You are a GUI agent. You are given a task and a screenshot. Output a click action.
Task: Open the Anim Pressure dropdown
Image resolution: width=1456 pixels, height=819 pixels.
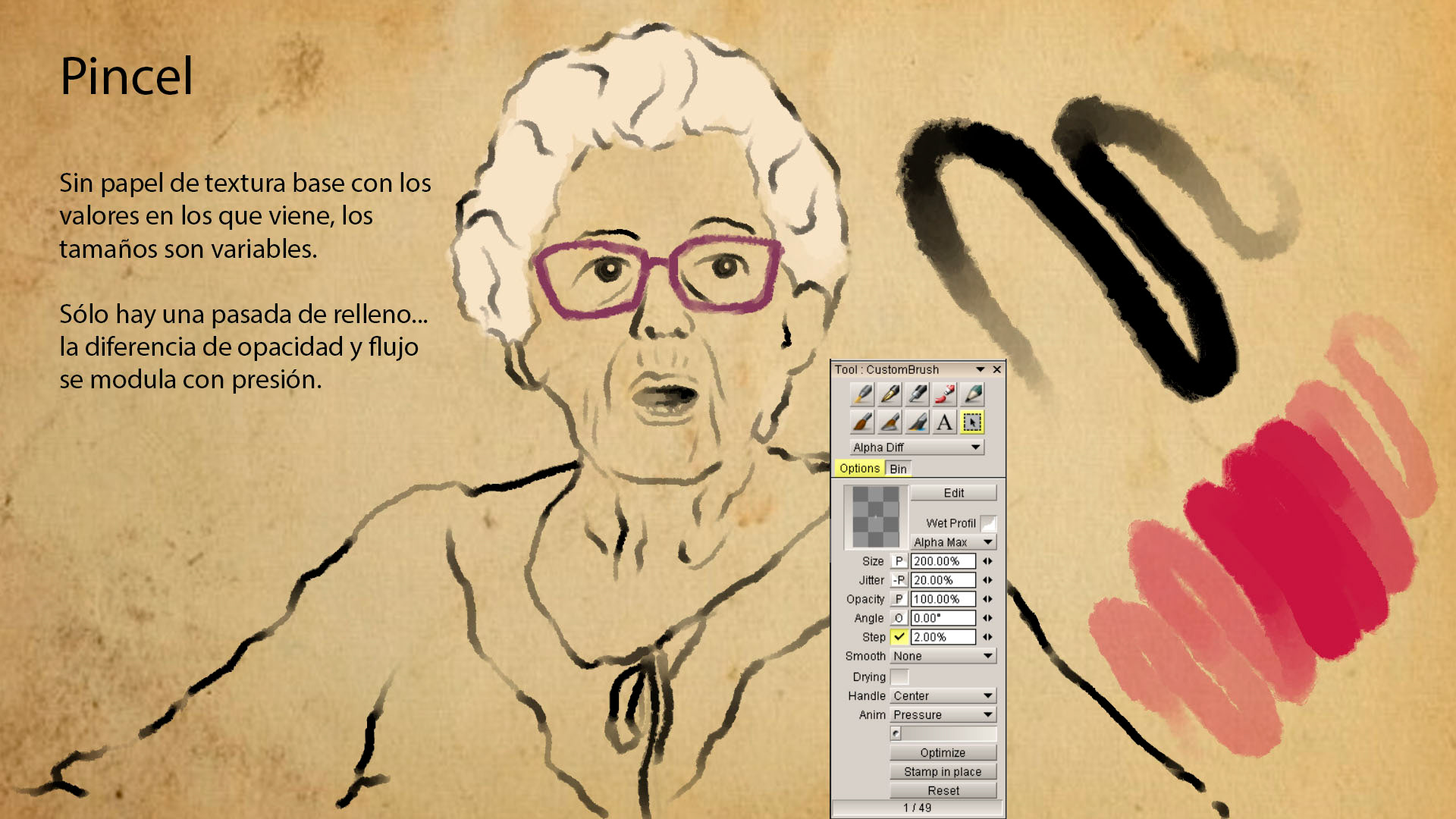coord(943,714)
